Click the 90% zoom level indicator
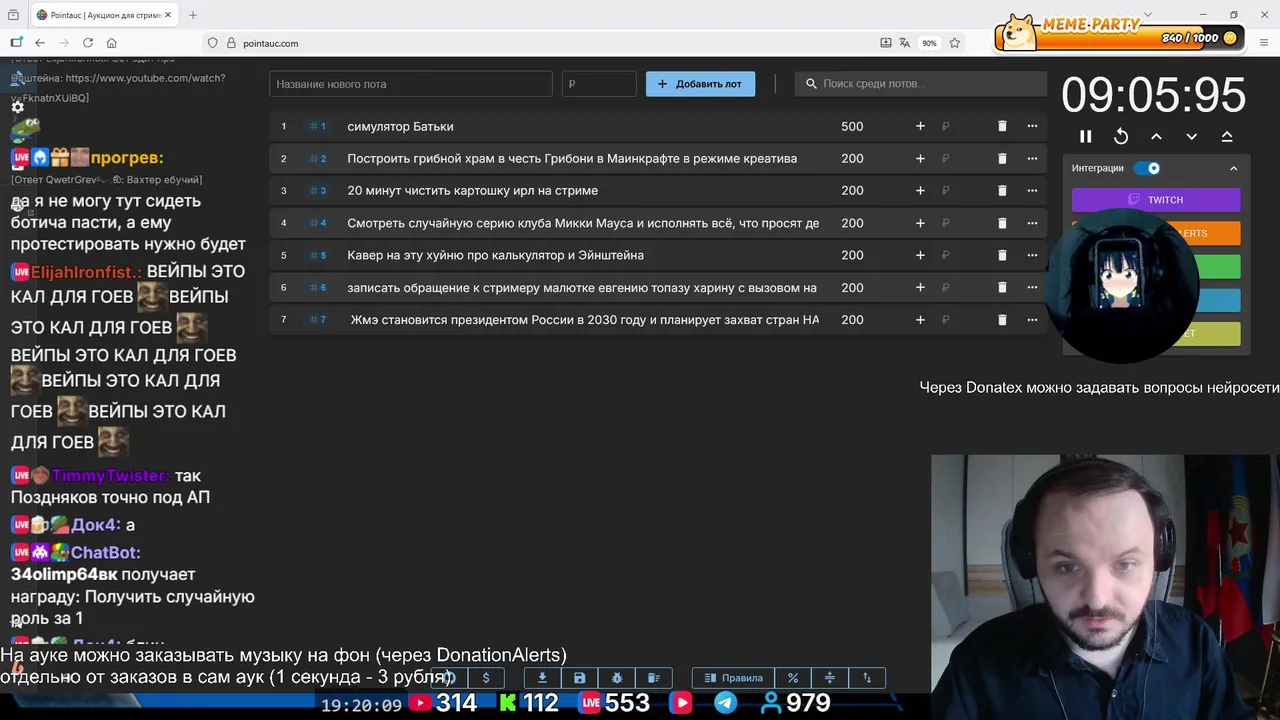Viewport: 1280px width, 720px height. tap(929, 43)
